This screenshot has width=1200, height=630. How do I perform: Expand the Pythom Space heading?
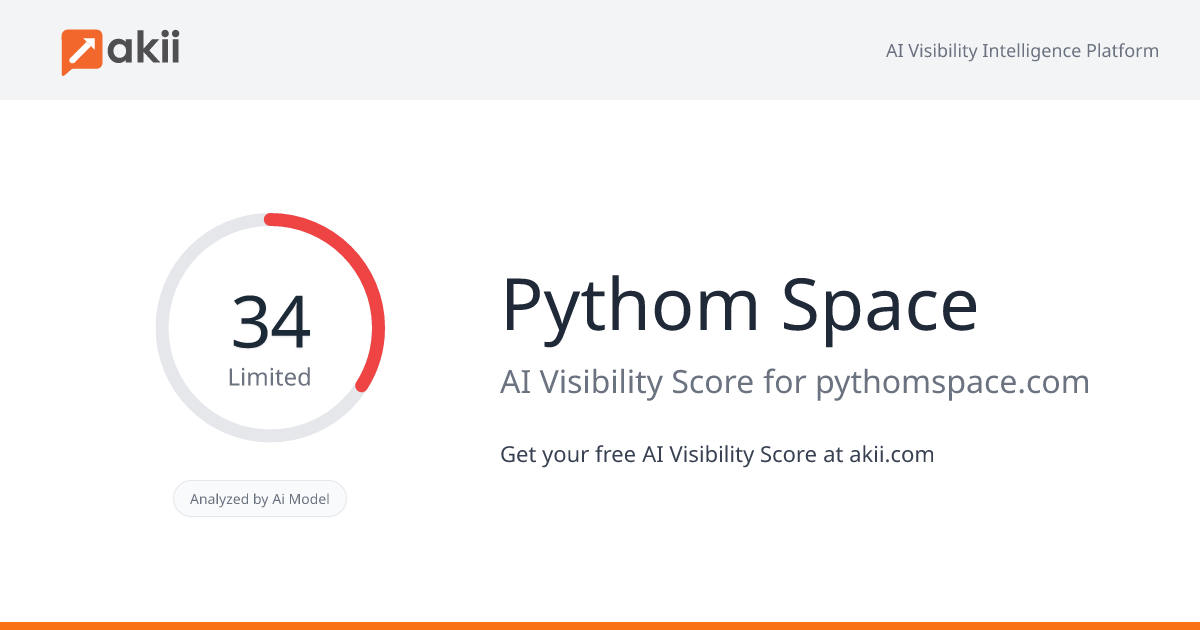739,303
